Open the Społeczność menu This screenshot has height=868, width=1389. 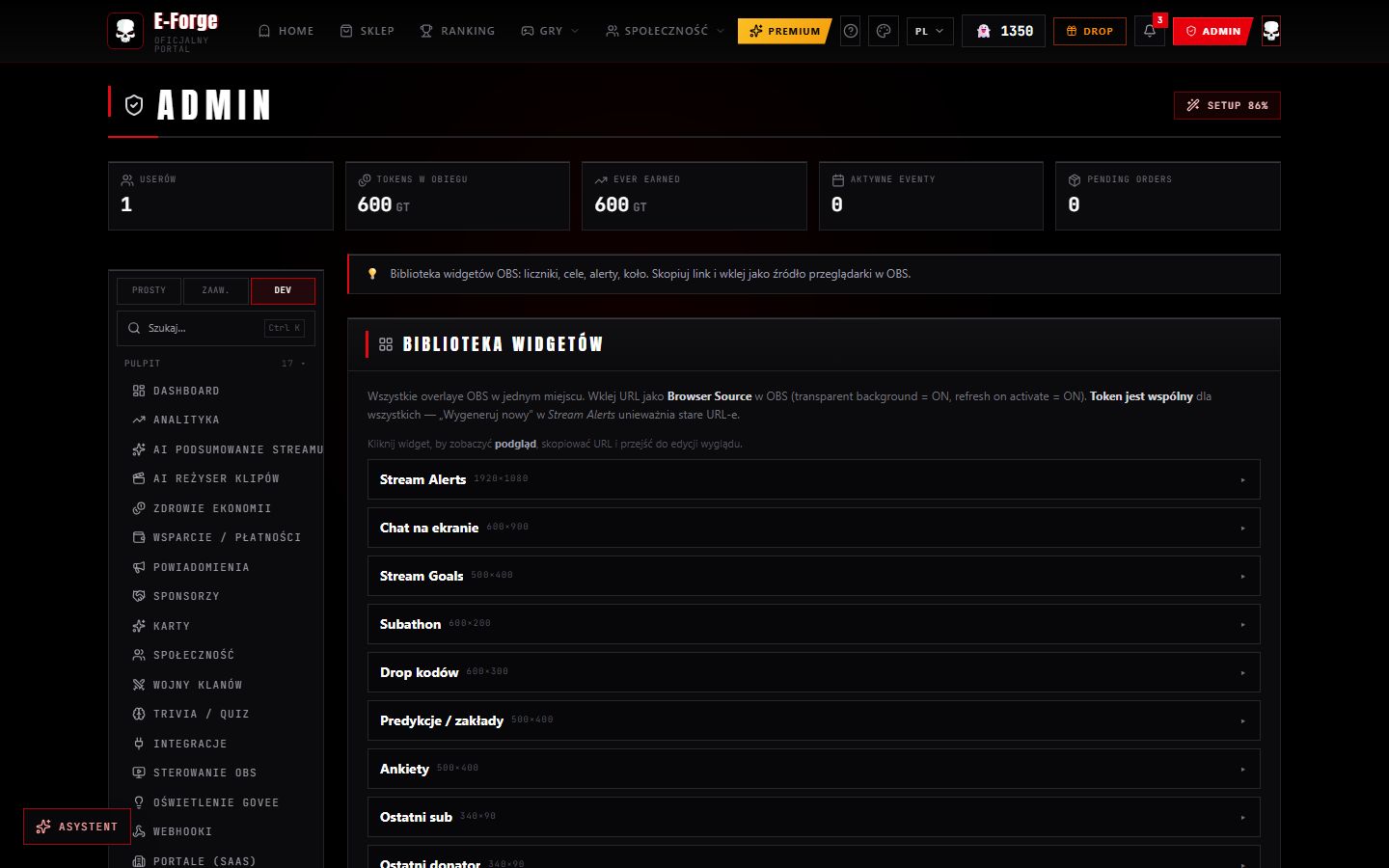click(x=665, y=31)
